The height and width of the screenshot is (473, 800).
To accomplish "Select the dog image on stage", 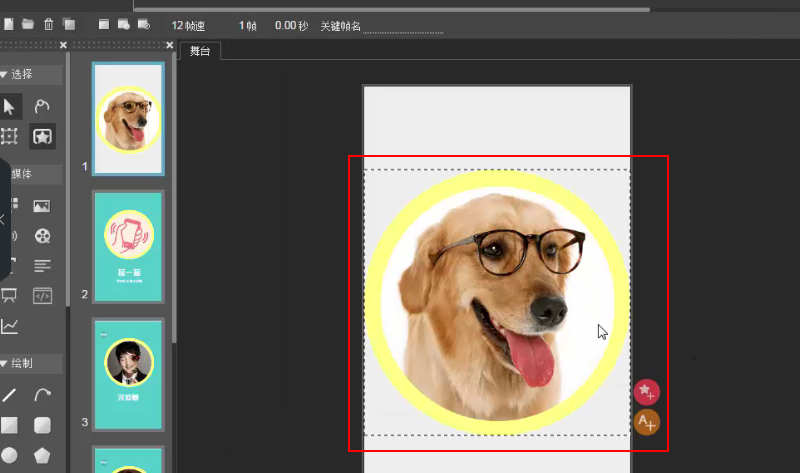I will click(497, 303).
